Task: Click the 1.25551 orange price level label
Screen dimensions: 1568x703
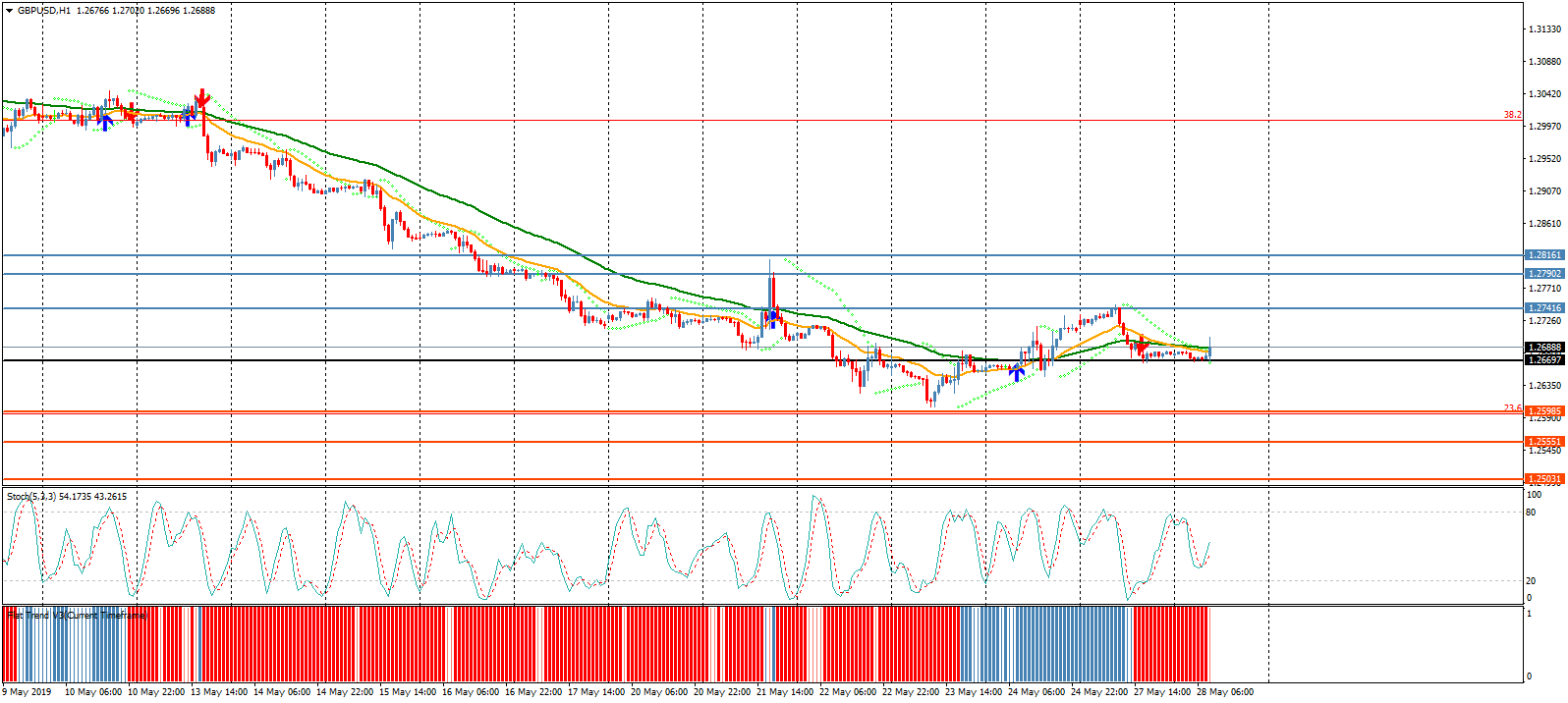Action: (1544, 442)
